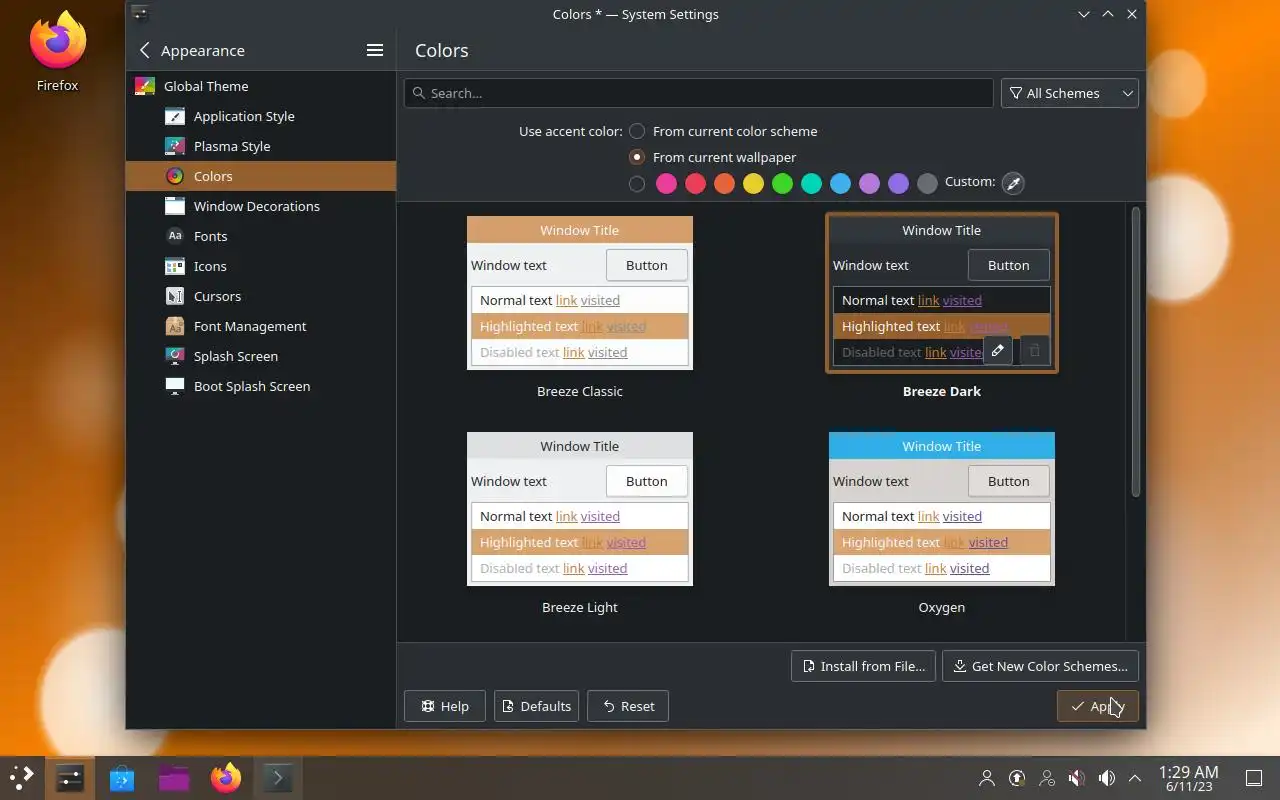Open Font Management settings
Screen dimensions: 1280x800
click(261, 326)
